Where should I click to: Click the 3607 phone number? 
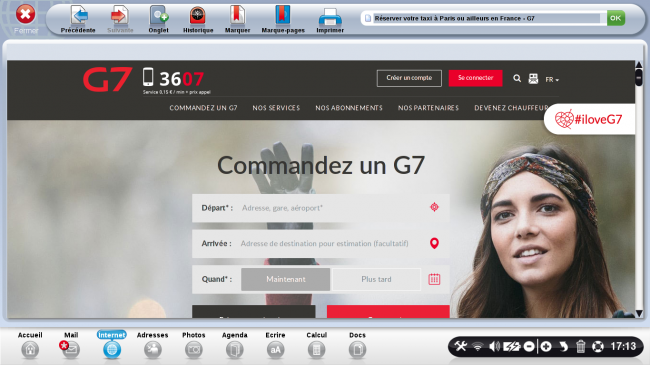(181, 79)
